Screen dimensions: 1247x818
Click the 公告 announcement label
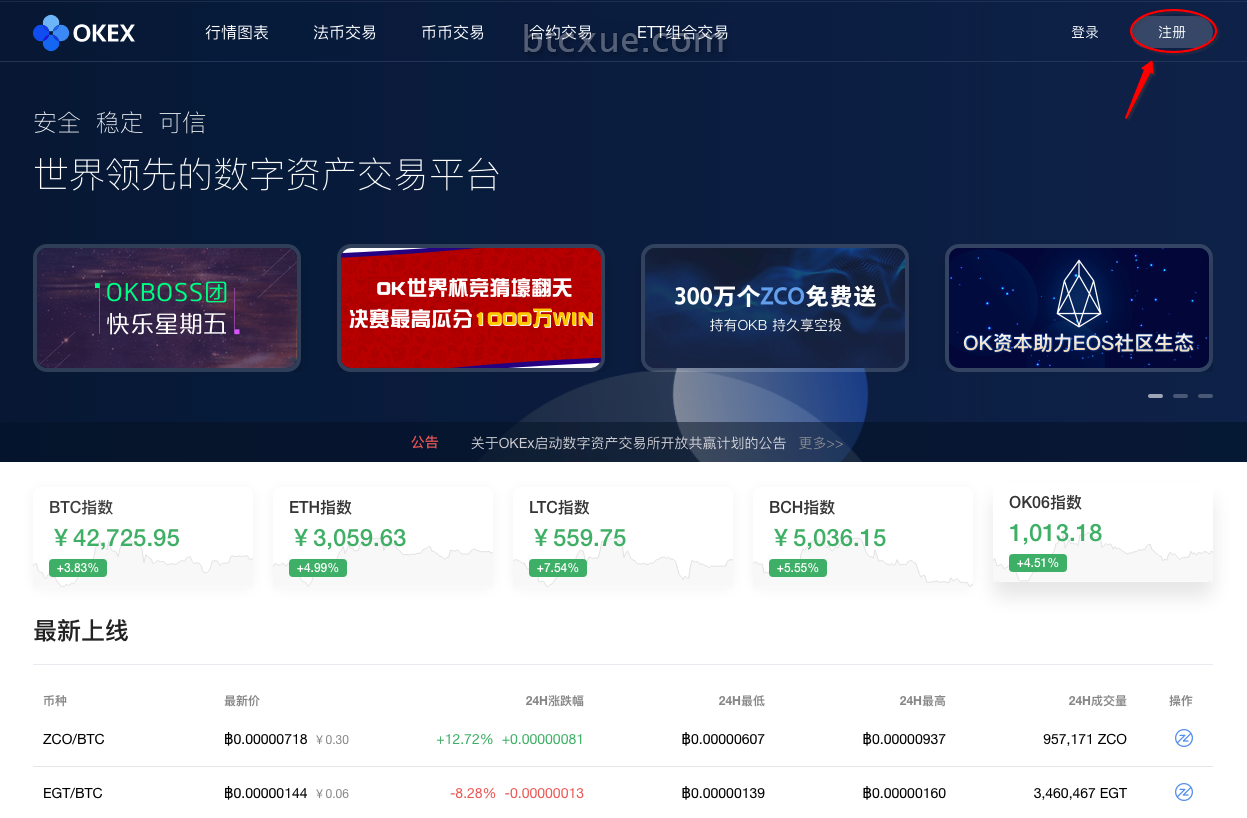425,443
